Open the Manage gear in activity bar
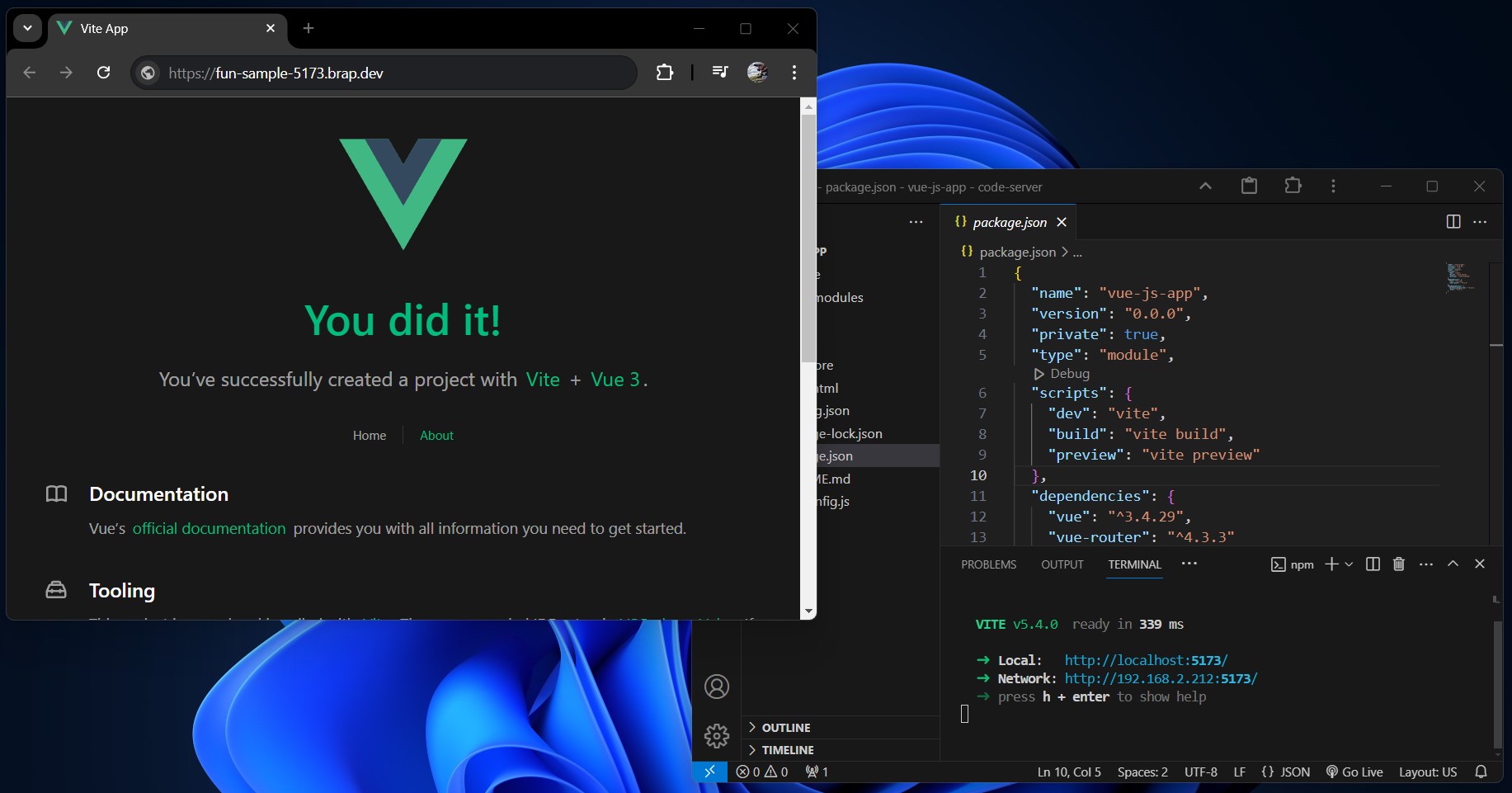Image resolution: width=1512 pixels, height=793 pixels. 716,736
